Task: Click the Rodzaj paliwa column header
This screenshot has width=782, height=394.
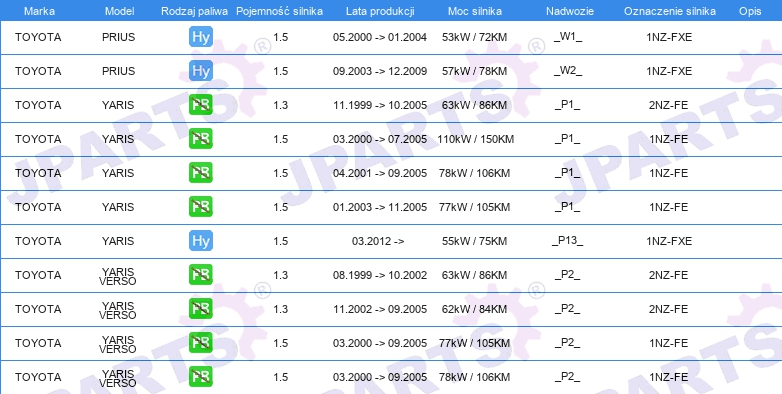Action: tap(195, 11)
